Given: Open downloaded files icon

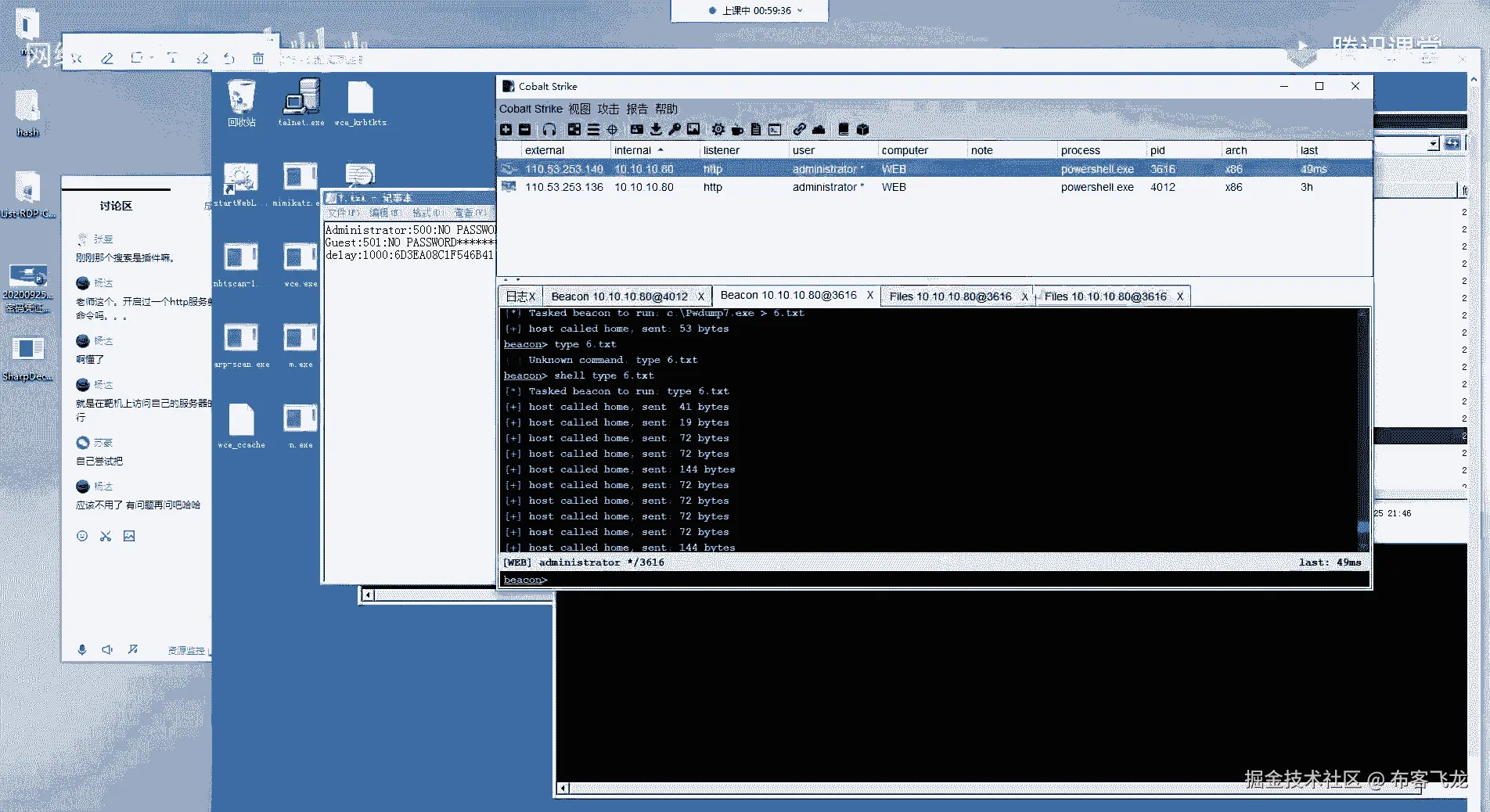Looking at the screenshot, I should pos(656,129).
